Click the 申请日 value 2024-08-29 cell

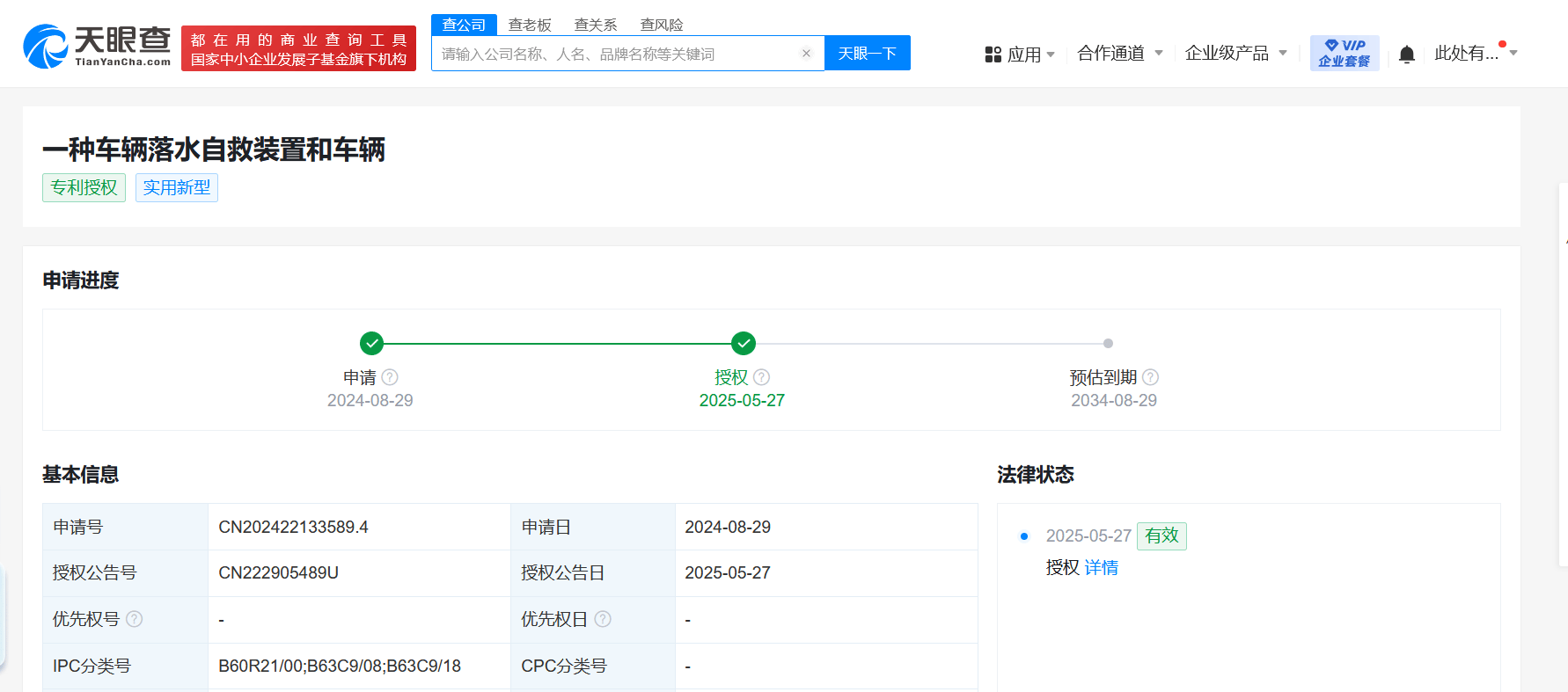coord(826,527)
